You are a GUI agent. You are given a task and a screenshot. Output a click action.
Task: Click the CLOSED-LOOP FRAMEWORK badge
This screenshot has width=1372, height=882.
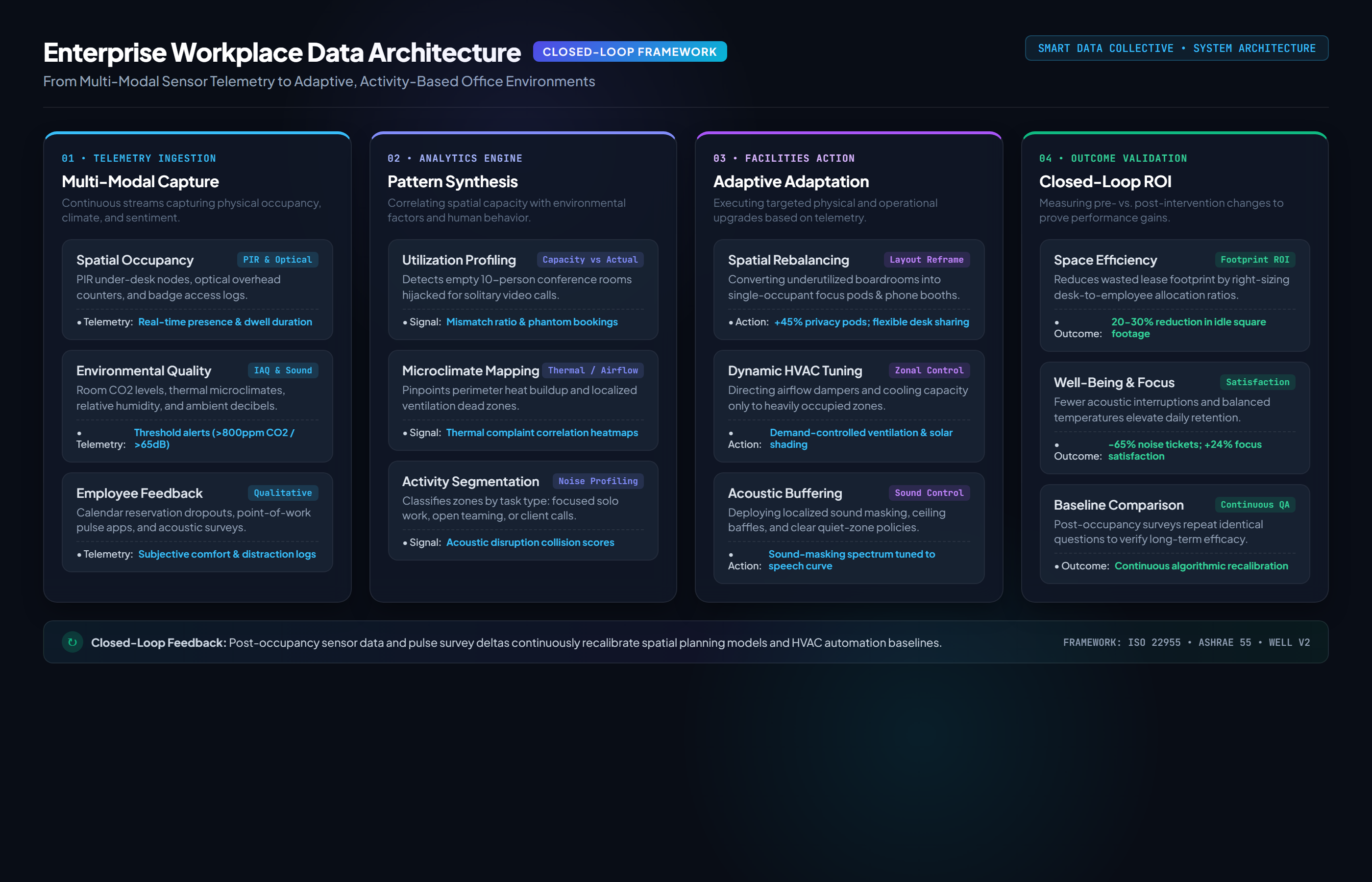click(629, 51)
